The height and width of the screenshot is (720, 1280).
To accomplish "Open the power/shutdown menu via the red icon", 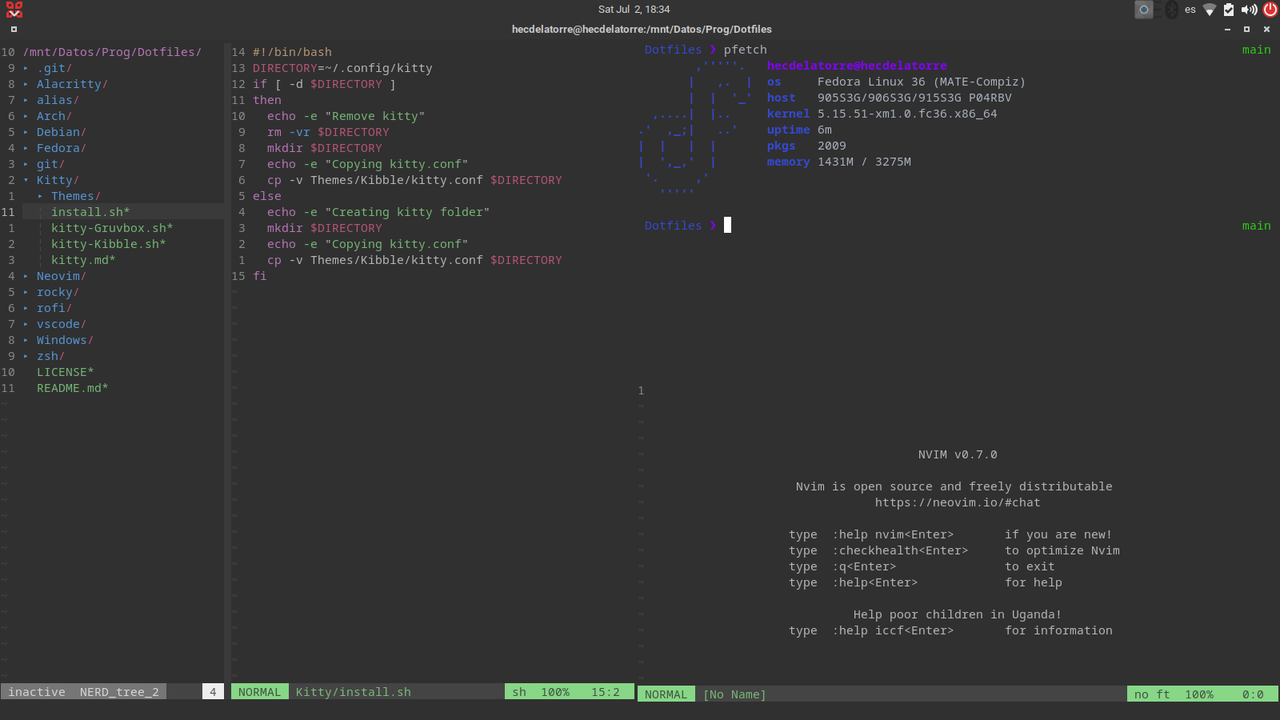I will 1269,10.
